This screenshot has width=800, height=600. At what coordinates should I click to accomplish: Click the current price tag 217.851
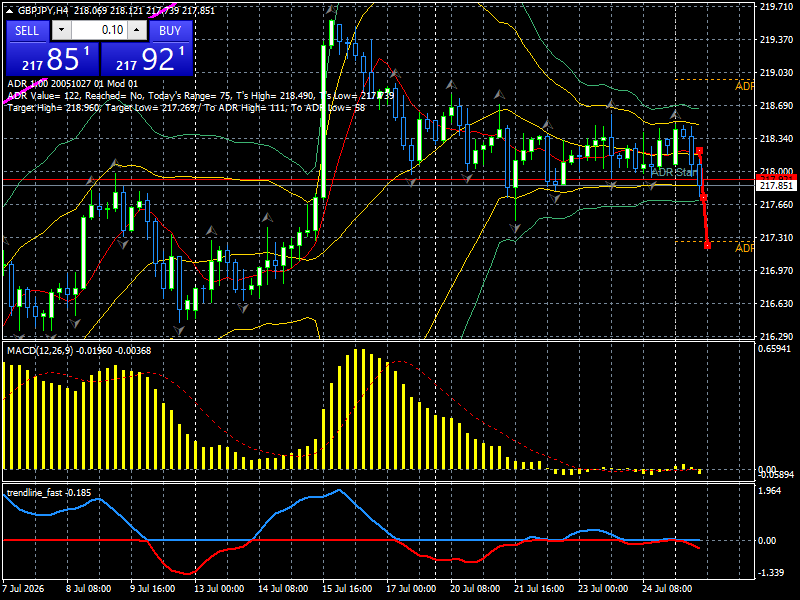tap(776, 186)
